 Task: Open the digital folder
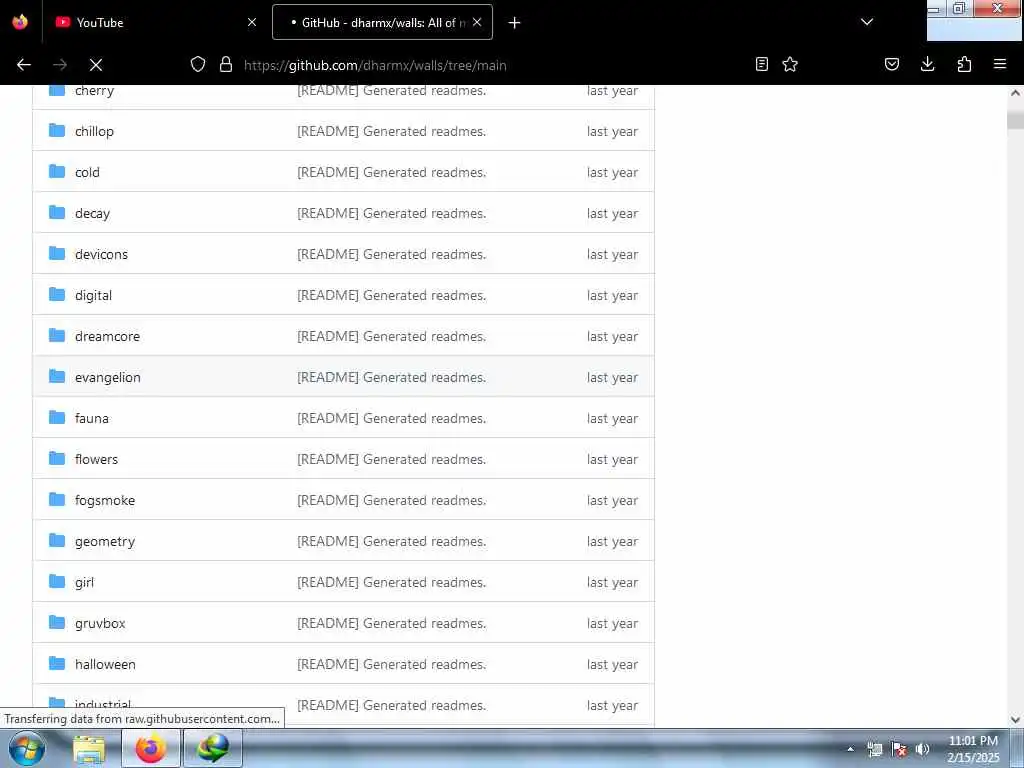93,295
